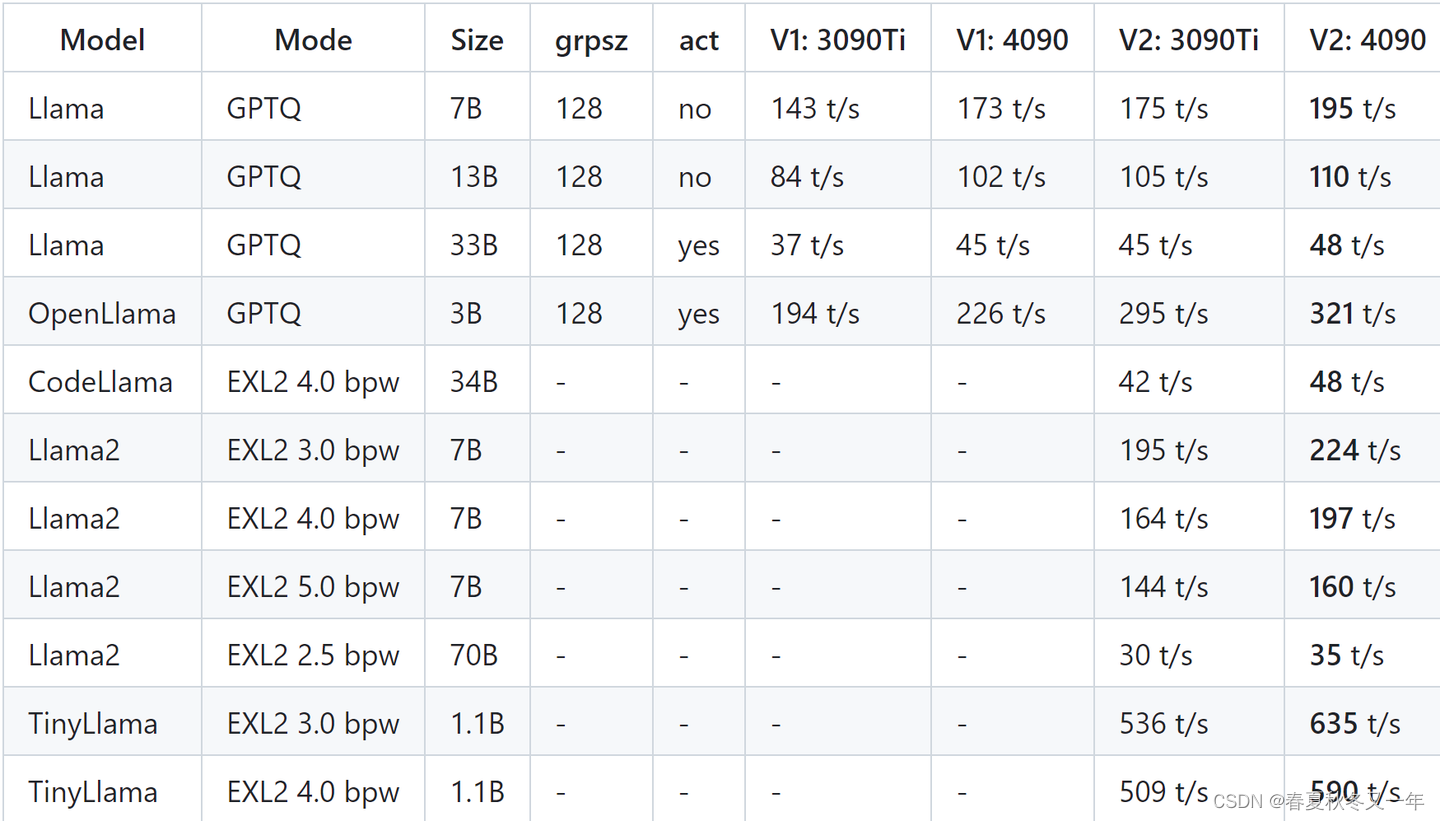Image resolution: width=1440 pixels, height=821 pixels.
Task: Click the 84 t/s cell
Action: point(837,177)
